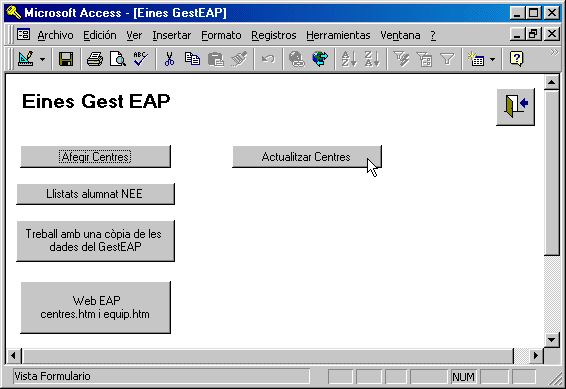Open the Microsoft Access Help icon

click(516, 59)
